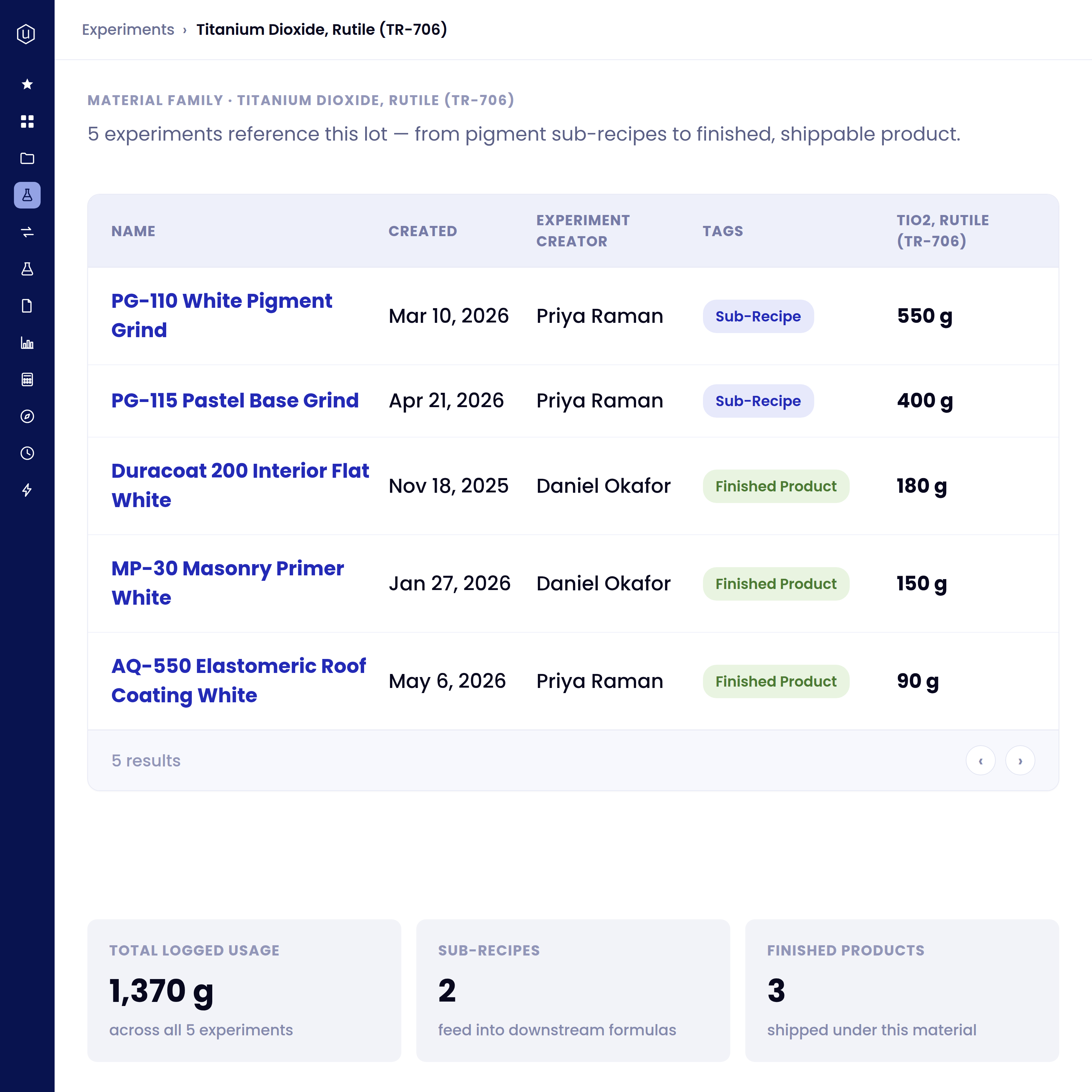This screenshot has height=1092, width=1092.
Task: Click the Name column header
Action: tap(133, 231)
